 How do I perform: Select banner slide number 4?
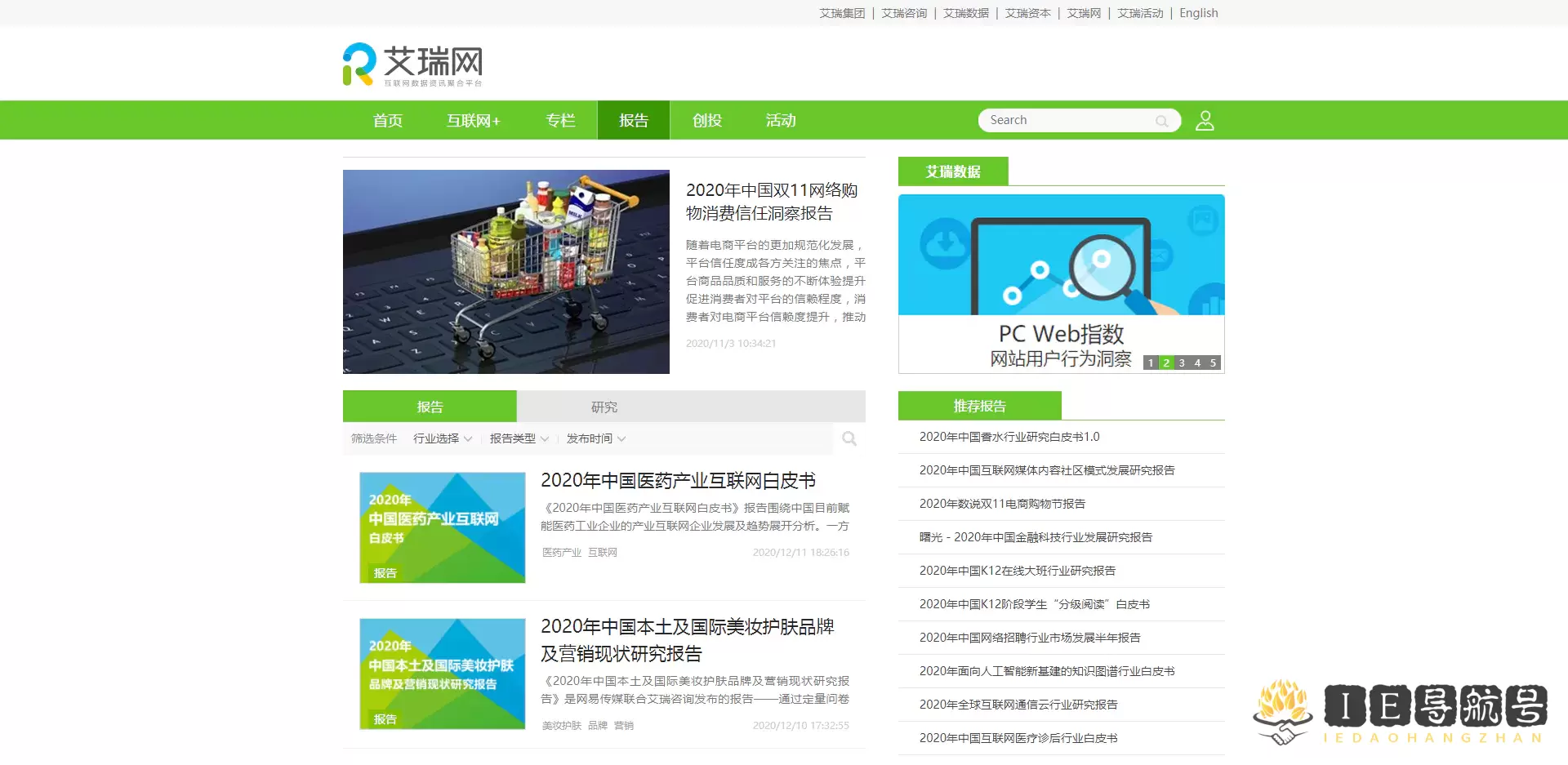[1197, 363]
